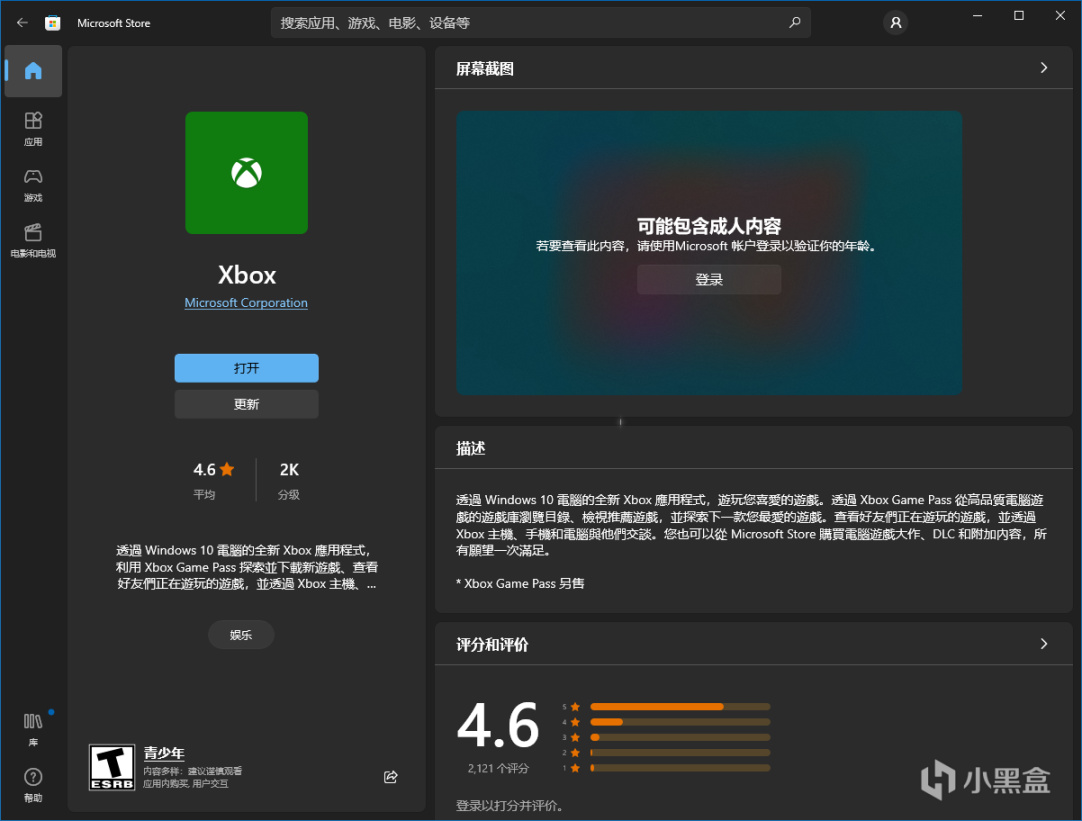Click 打开 to launch Xbox

[246, 368]
